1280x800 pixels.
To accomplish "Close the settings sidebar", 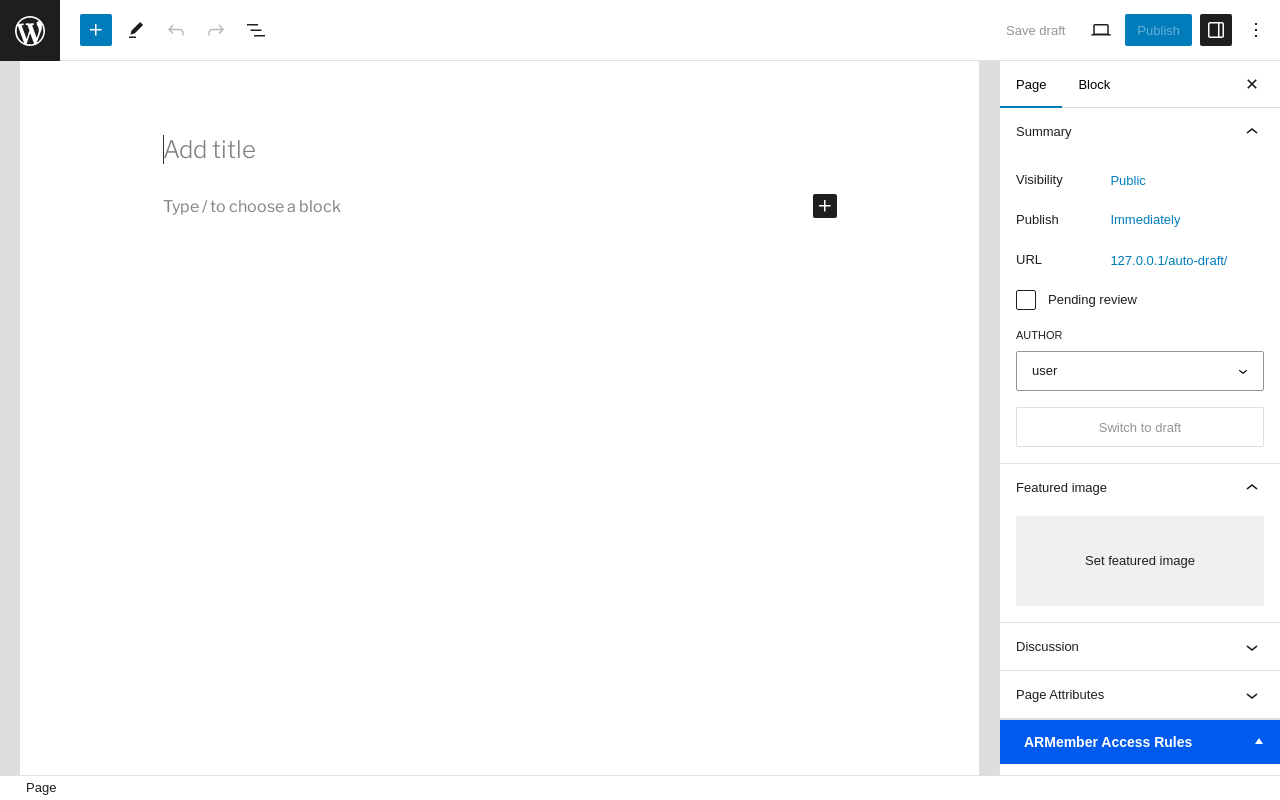I will point(1252,84).
